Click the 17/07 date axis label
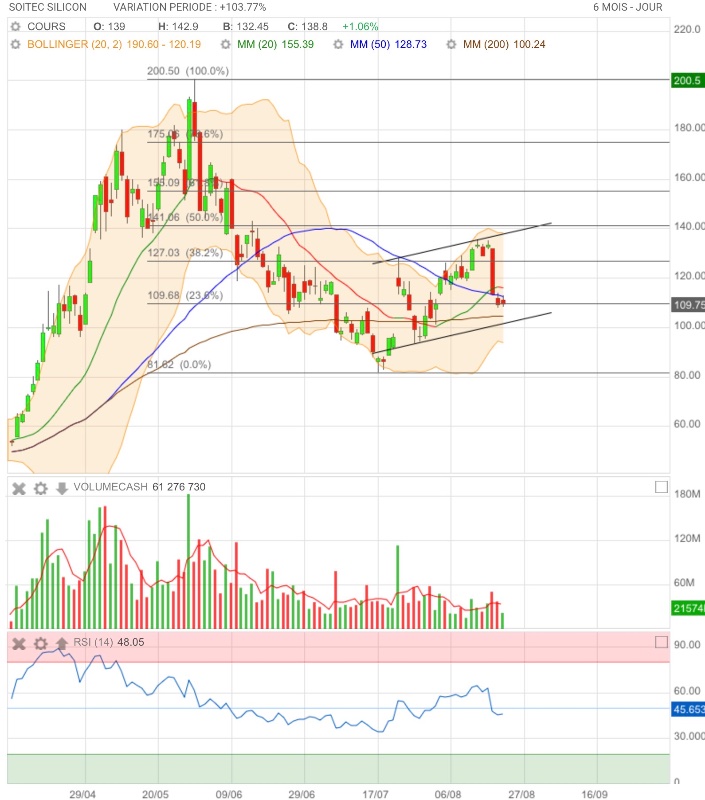This screenshot has width=705, height=800. (x=375, y=794)
